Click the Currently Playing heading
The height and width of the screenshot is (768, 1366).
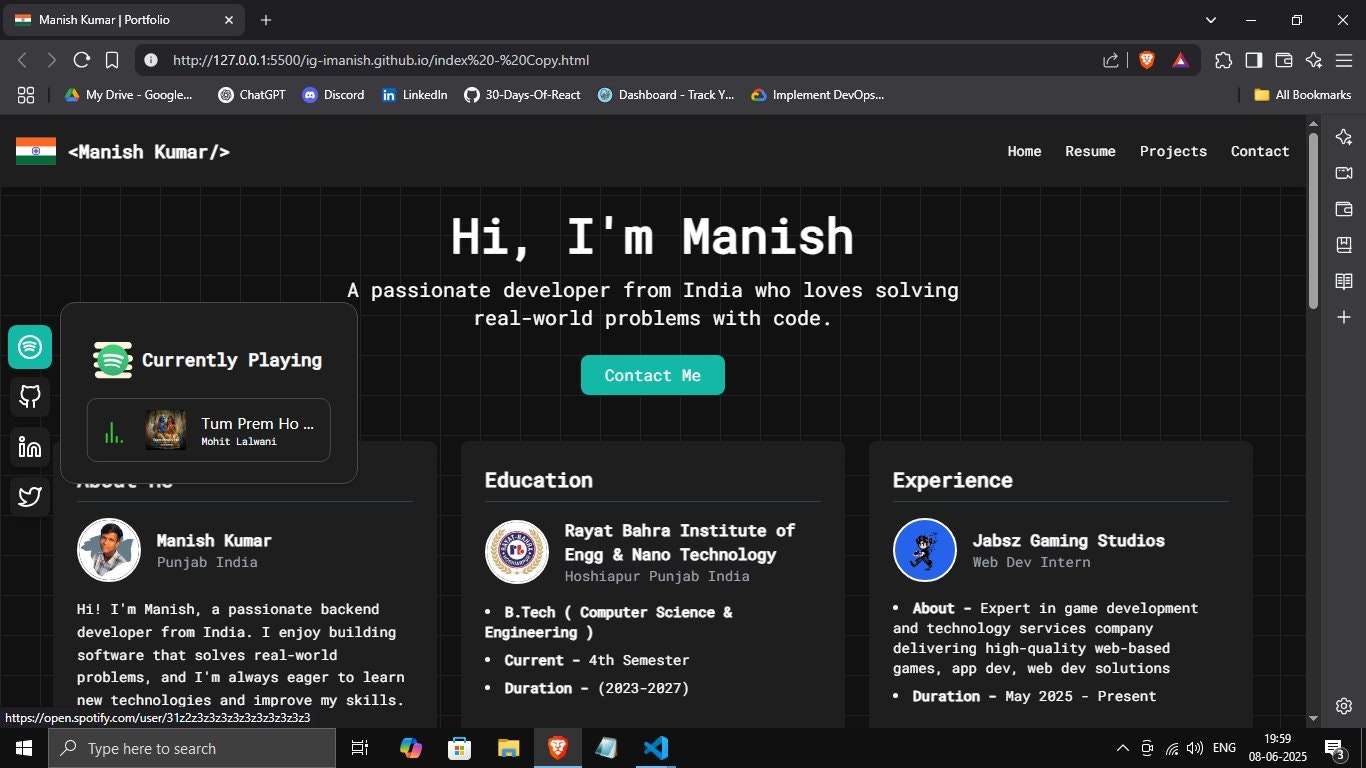(232, 360)
